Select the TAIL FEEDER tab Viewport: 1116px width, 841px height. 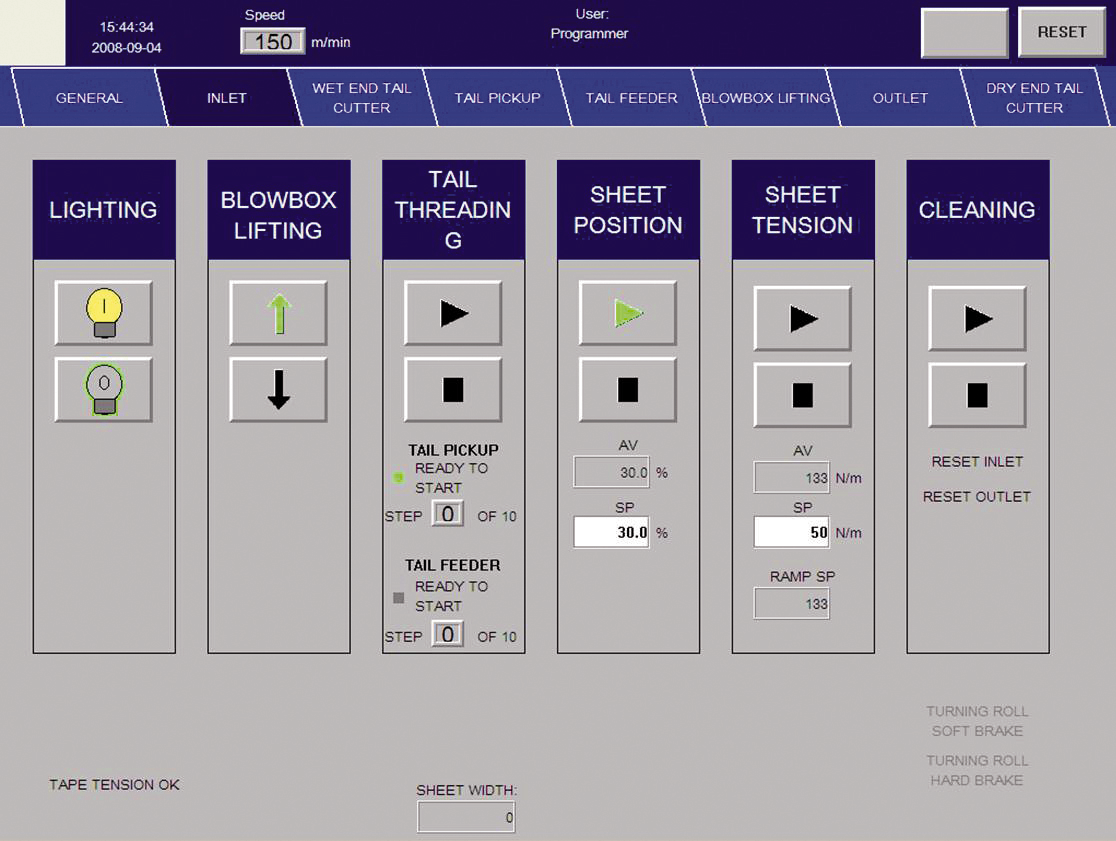[631, 97]
